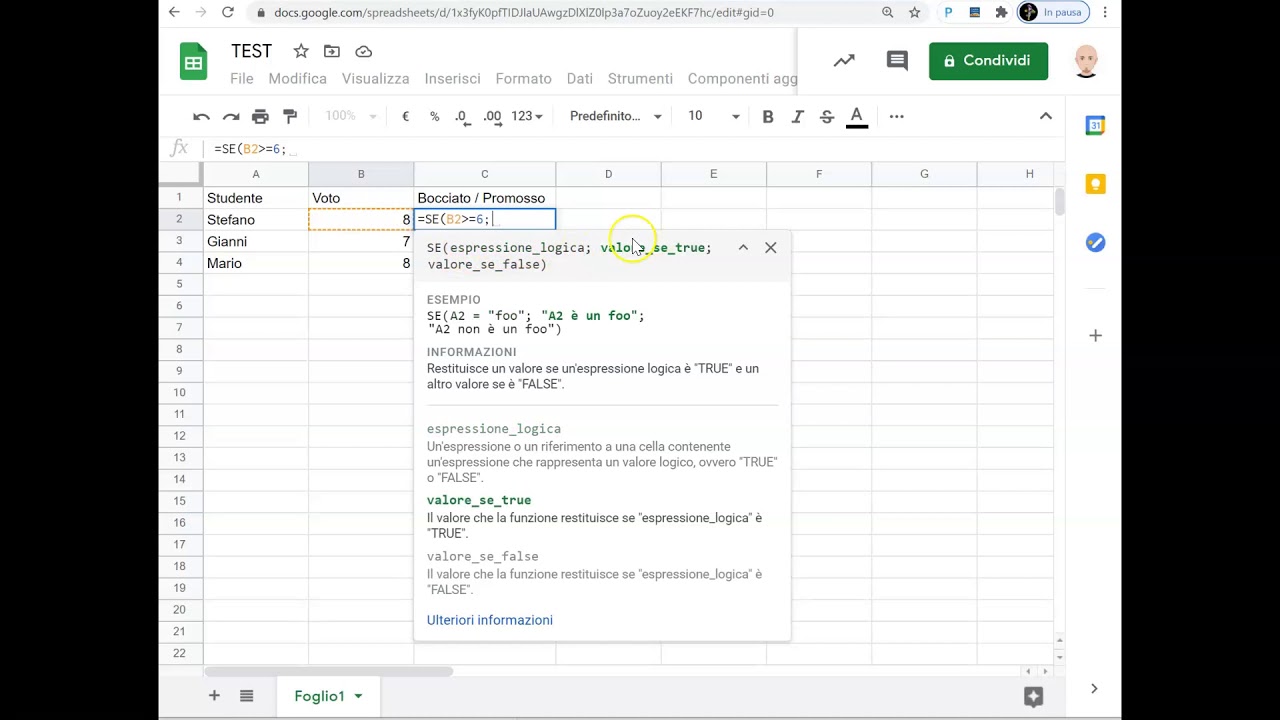Open the activity trend icon

(x=844, y=61)
